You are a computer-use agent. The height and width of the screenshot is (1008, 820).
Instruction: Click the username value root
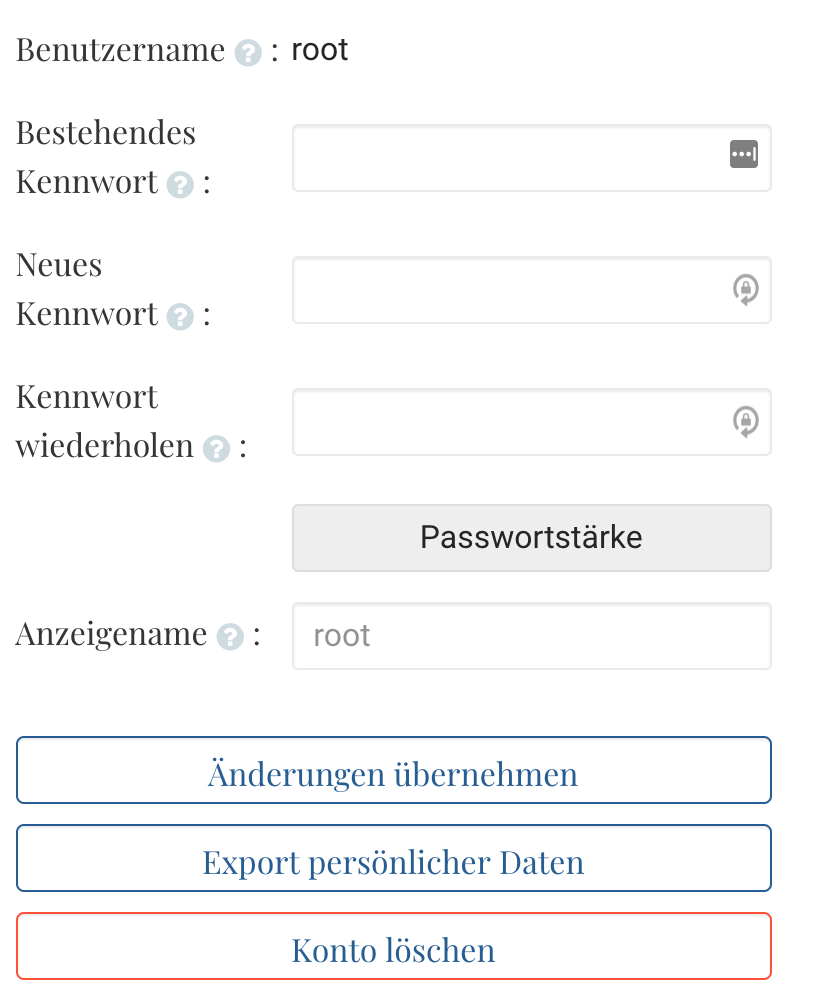320,50
